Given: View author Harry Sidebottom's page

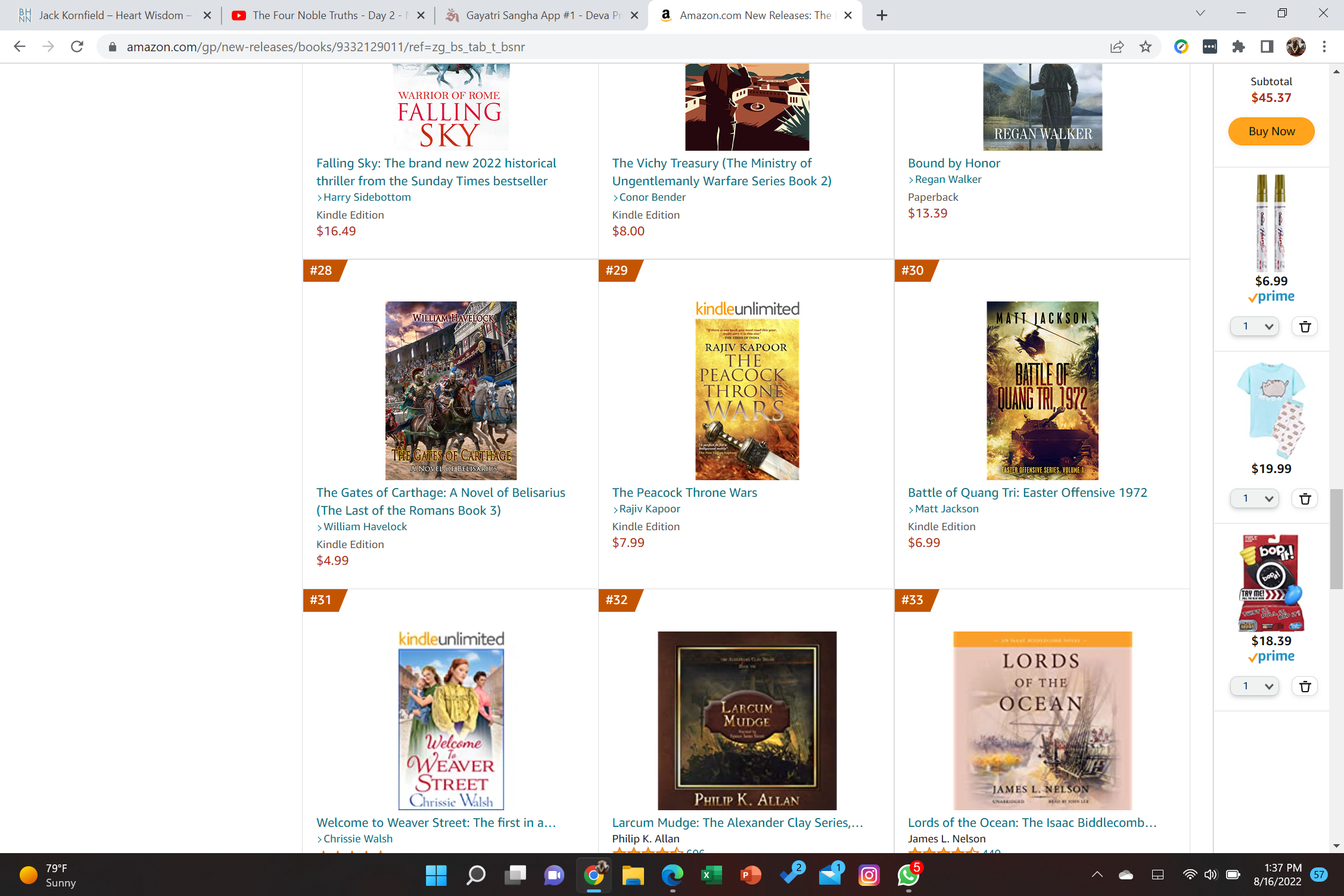Looking at the screenshot, I should pyautogui.click(x=366, y=197).
